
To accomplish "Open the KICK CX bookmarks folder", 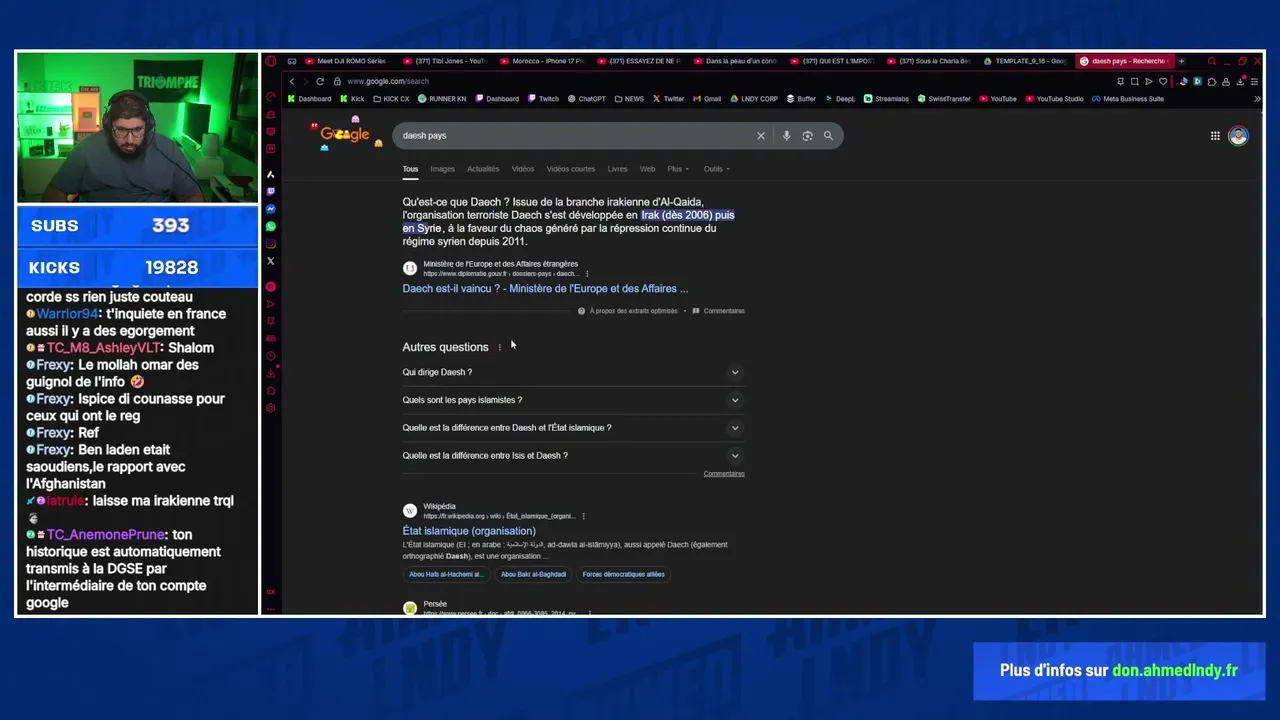I will click(391, 99).
